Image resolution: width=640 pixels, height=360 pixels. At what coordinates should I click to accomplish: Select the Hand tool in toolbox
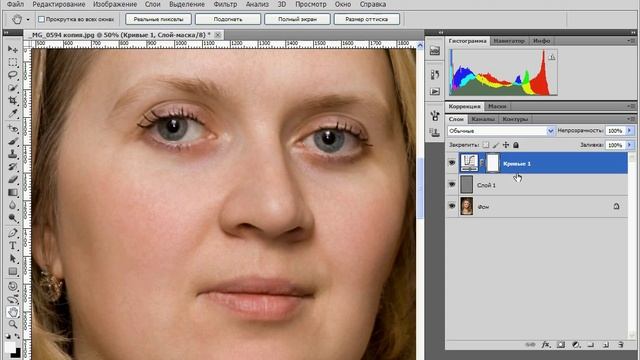[x=13, y=312]
